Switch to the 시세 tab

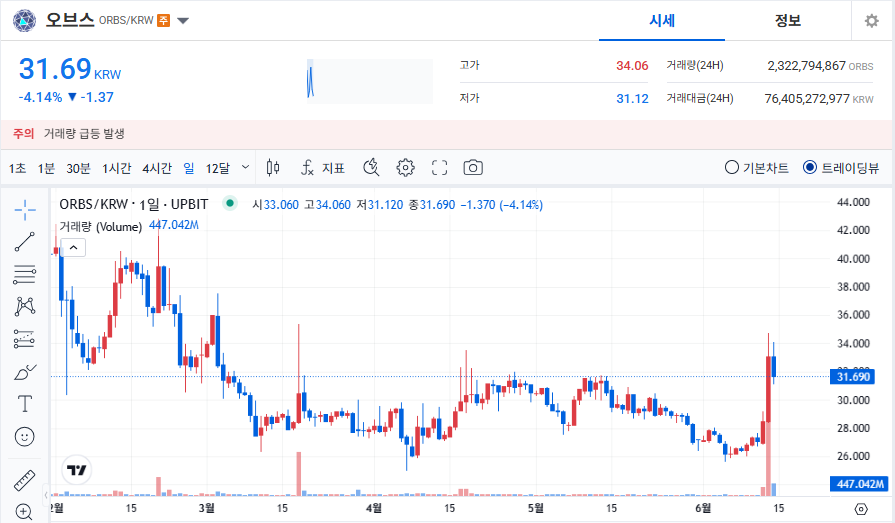[662, 21]
